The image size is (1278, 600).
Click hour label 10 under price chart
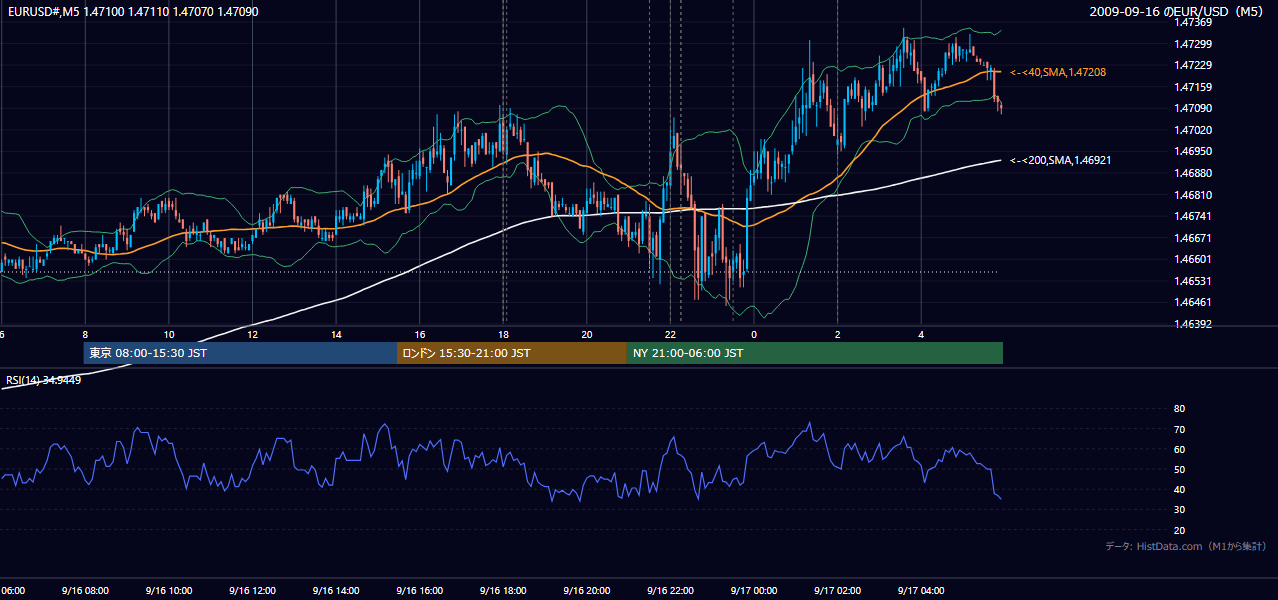click(169, 334)
